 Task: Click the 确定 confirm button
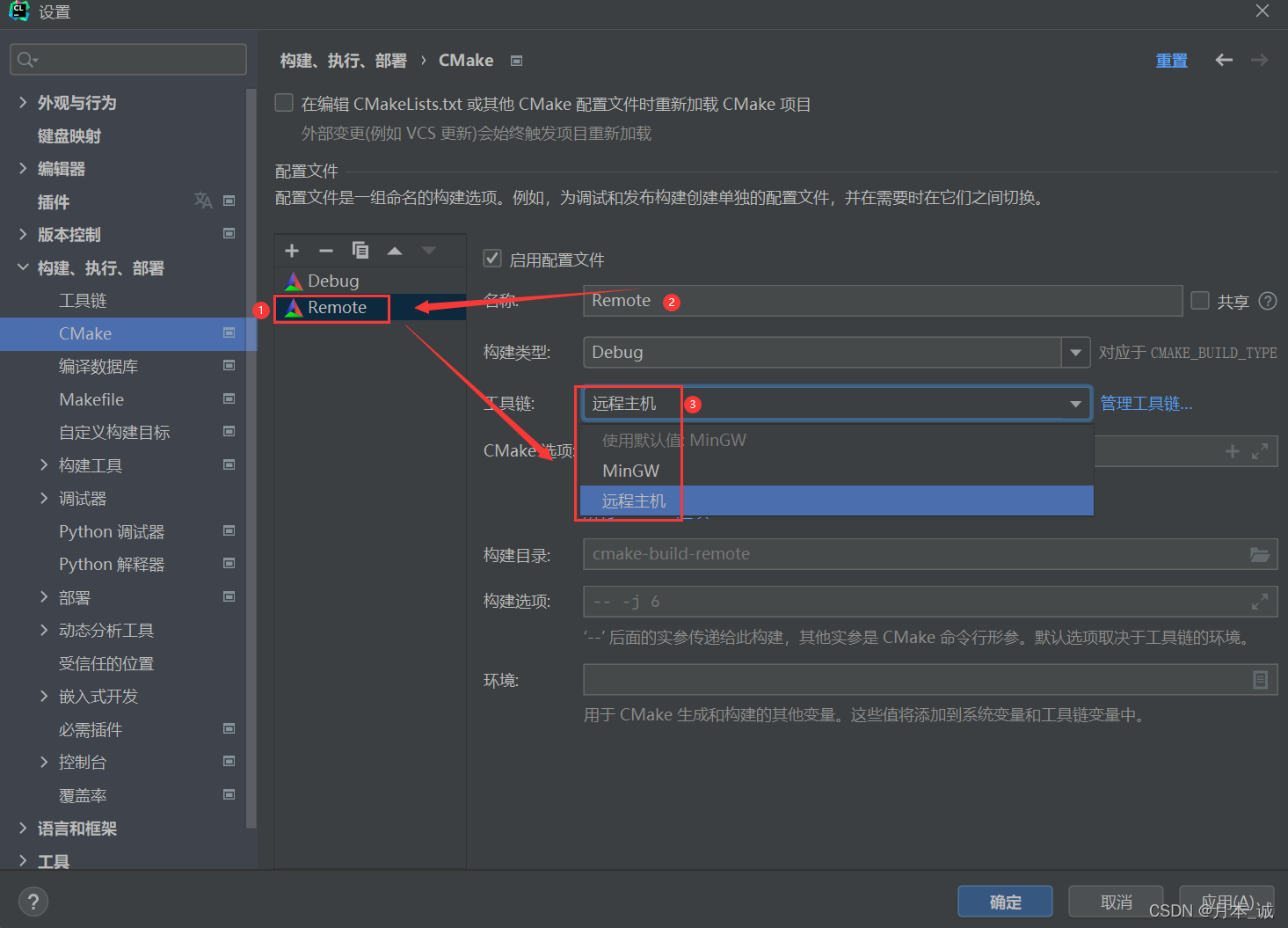click(x=1004, y=901)
